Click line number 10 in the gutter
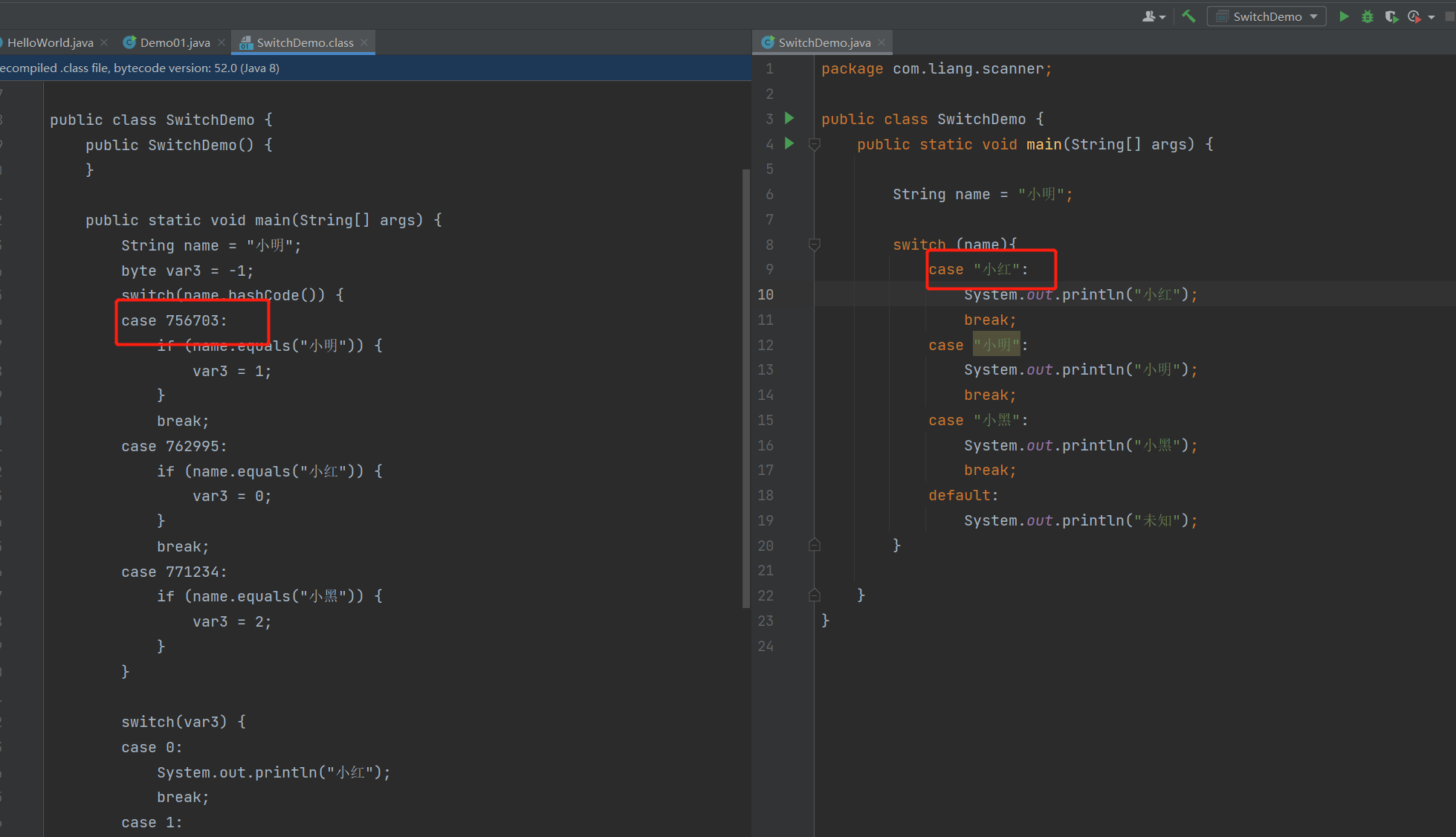Viewport: 1456px width, 837px height. (x=766, y=294)
